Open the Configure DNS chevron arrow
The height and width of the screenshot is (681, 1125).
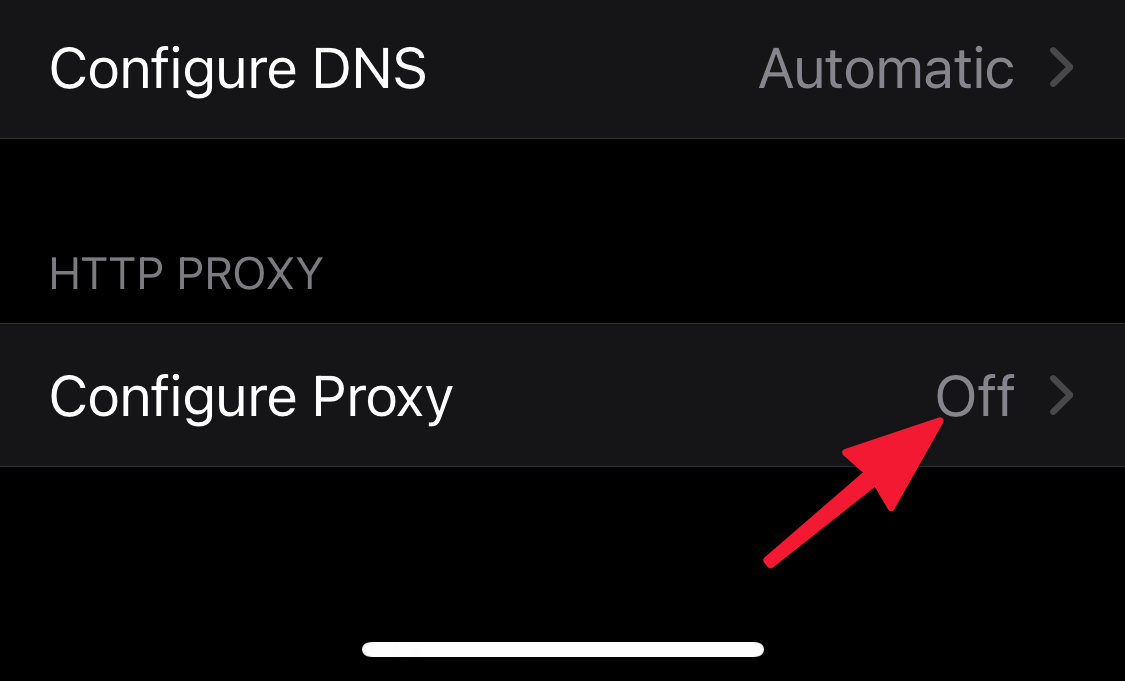[1061, 68]
